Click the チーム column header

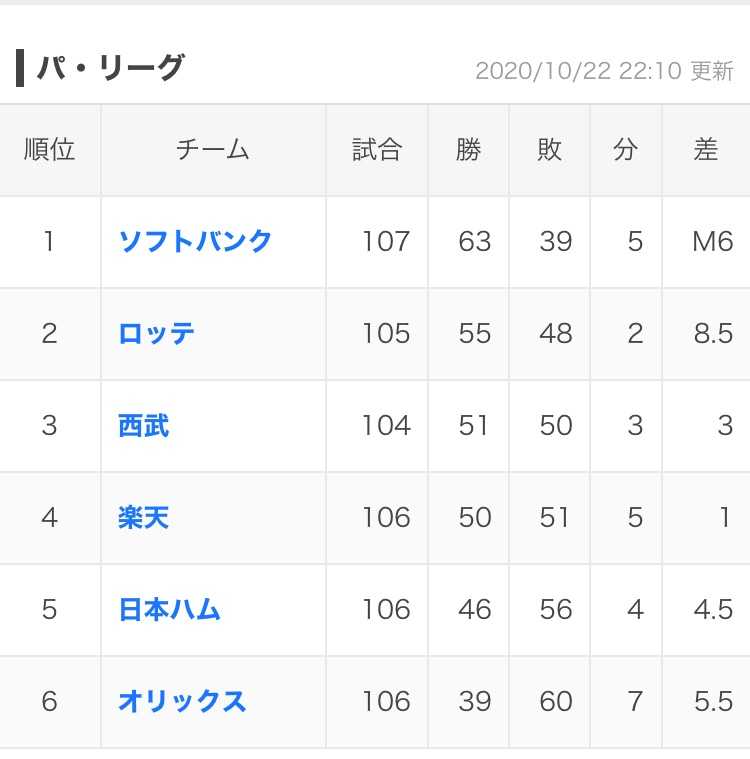pos(213,150)
